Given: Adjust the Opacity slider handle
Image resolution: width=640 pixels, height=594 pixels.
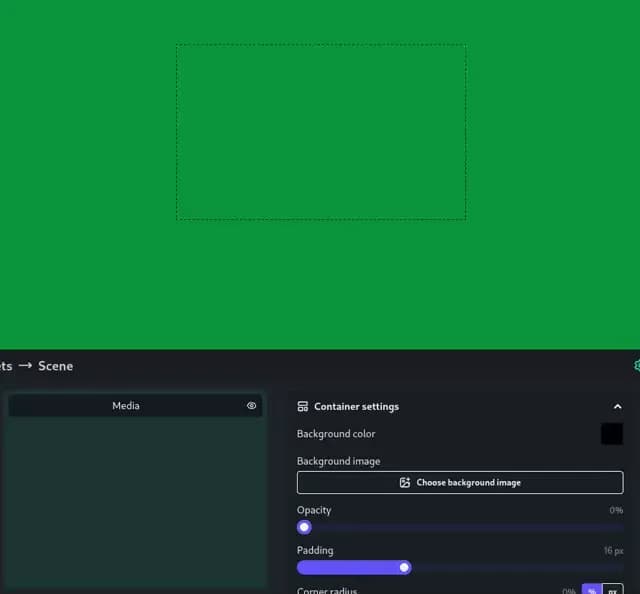Looking at the screenshot, I should point(304,527).
